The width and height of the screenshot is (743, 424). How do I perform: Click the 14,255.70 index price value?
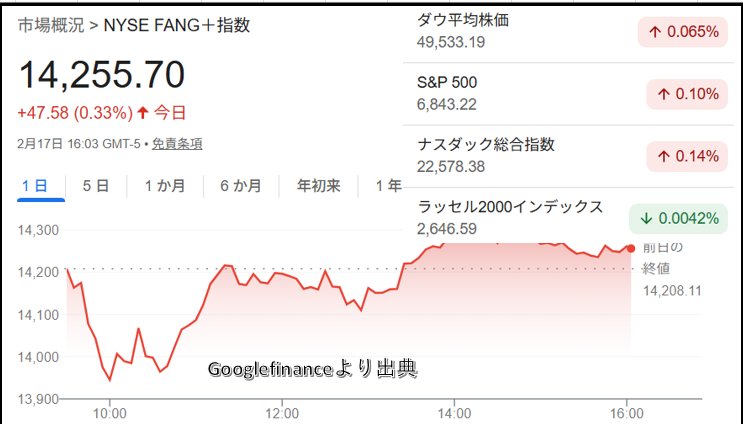[x=101, y=75]
